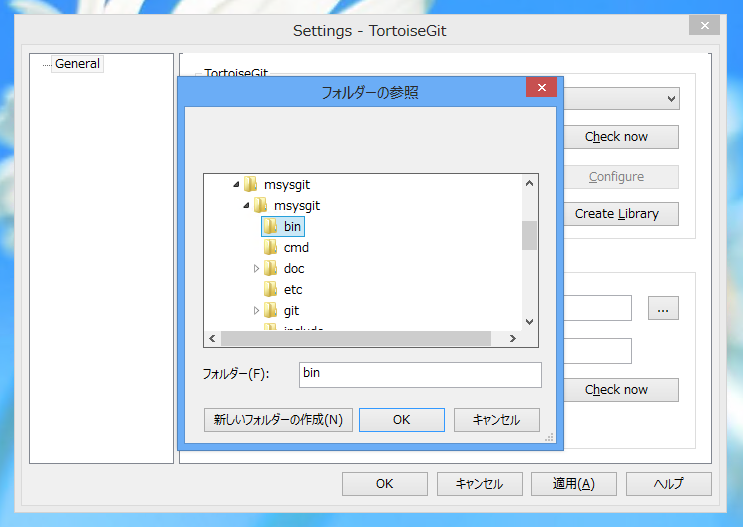Click the folder name field containing bin

click(420, 375)
